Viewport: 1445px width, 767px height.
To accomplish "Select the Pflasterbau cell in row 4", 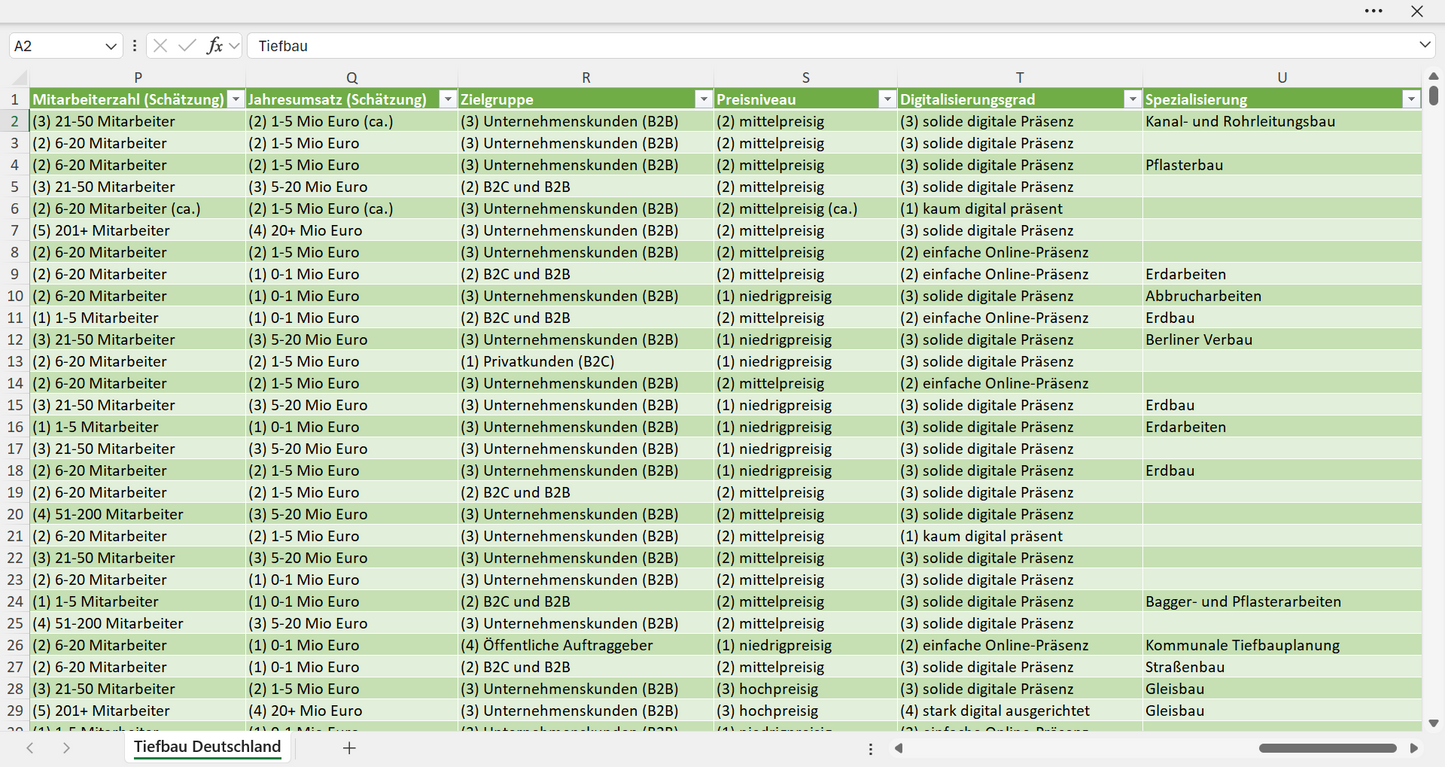I will click(1282, 165).
